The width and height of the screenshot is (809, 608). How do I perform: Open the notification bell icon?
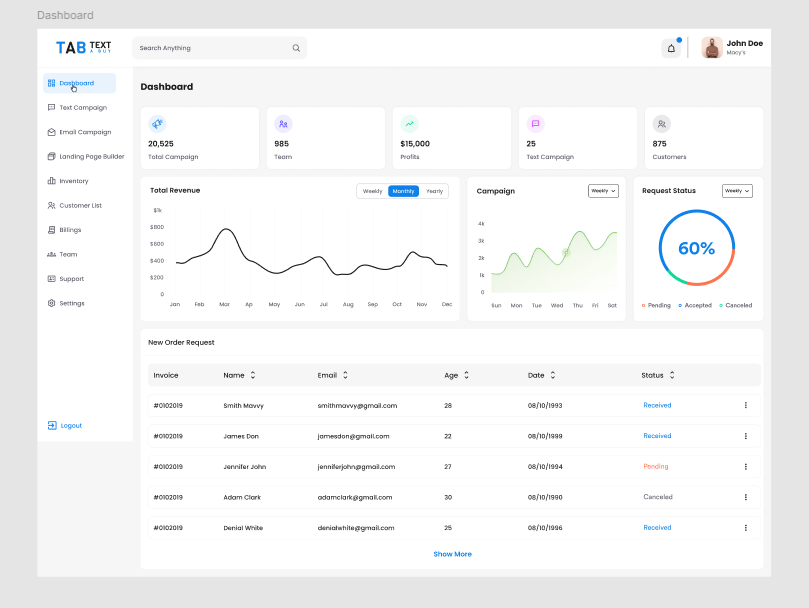tap(671, 48)
